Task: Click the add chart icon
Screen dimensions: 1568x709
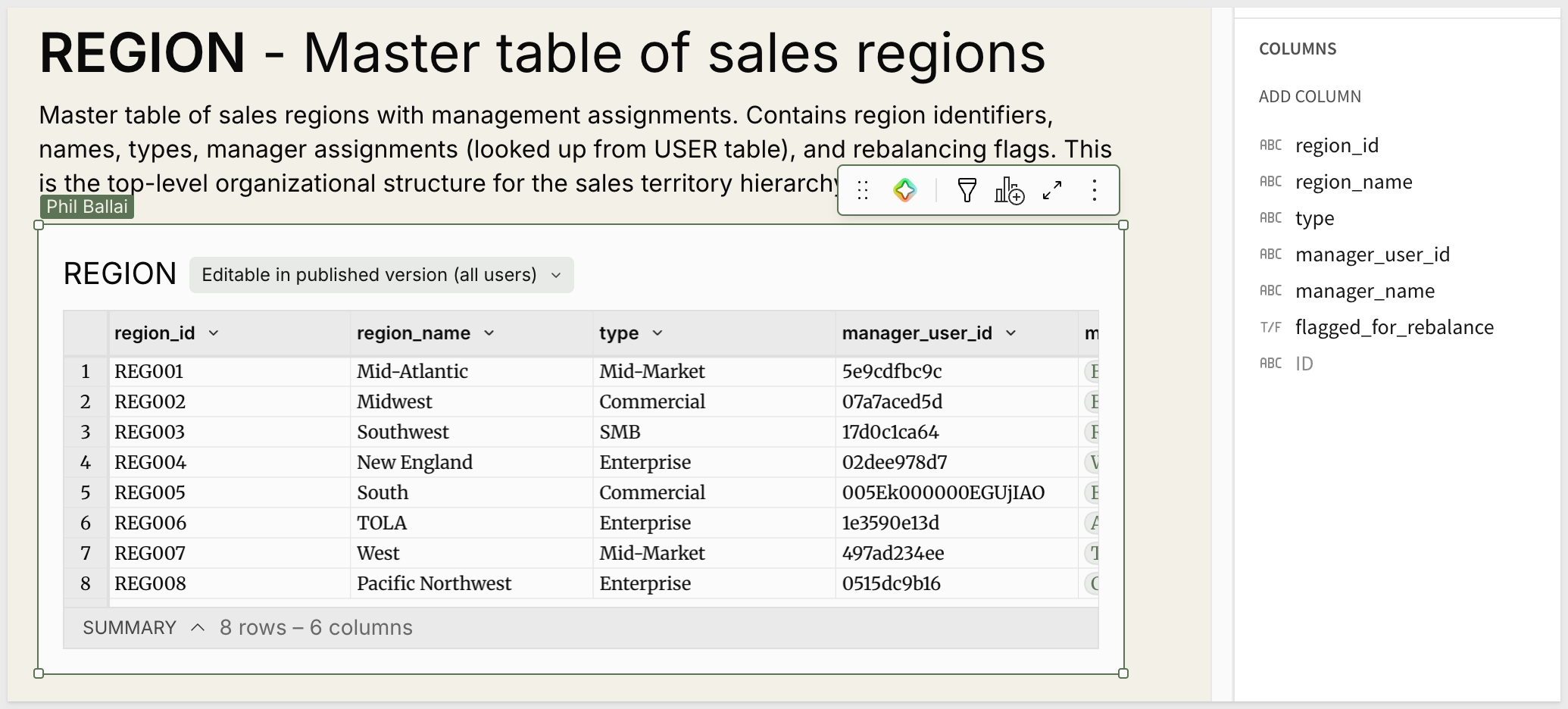Action: (1010, 190)
